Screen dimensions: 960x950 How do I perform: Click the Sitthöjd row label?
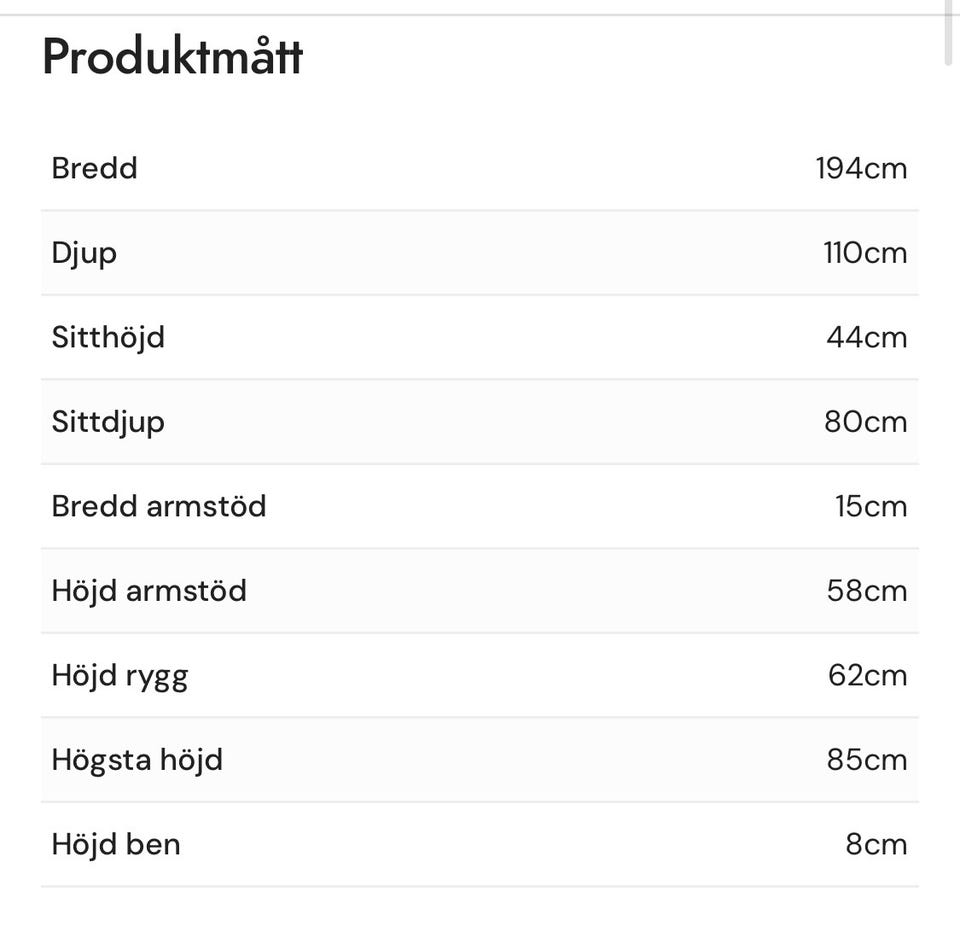pos(108,337)
